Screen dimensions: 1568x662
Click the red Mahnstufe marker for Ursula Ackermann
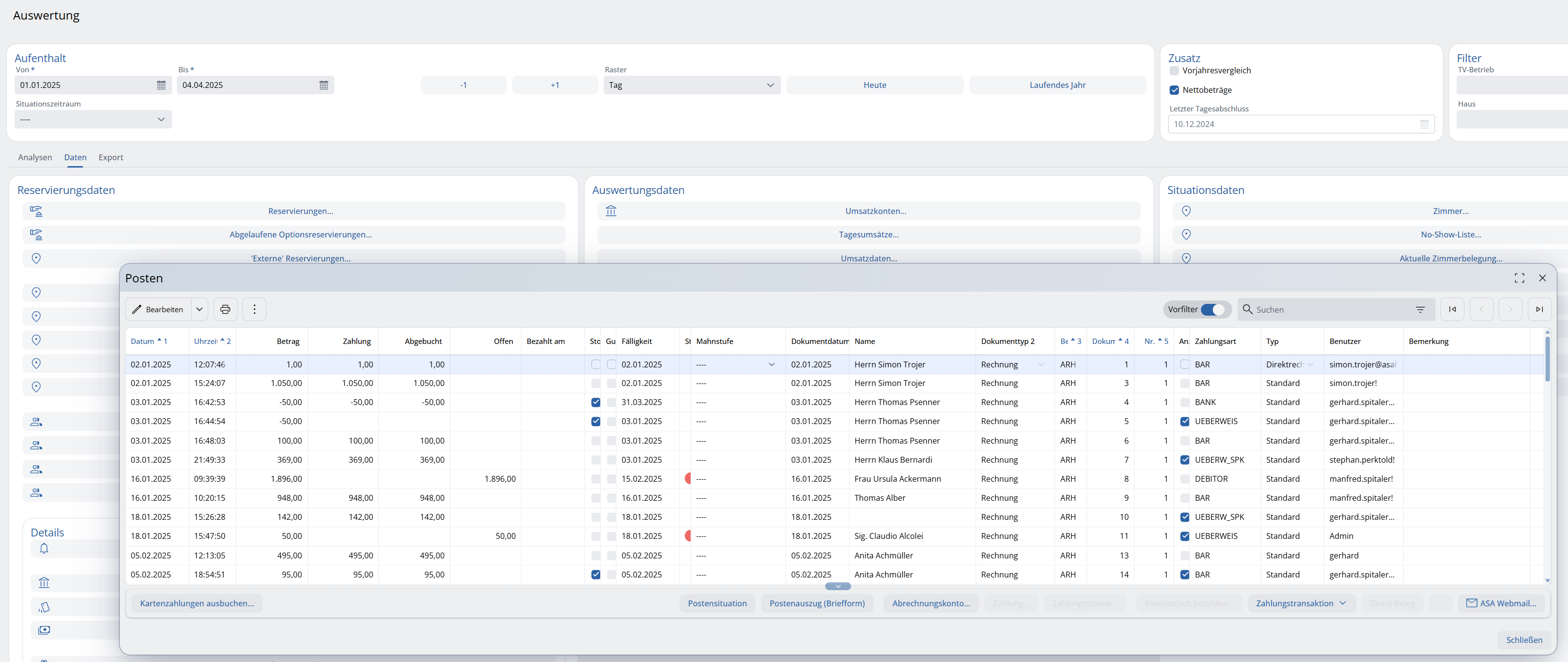(x=688, y=479)
